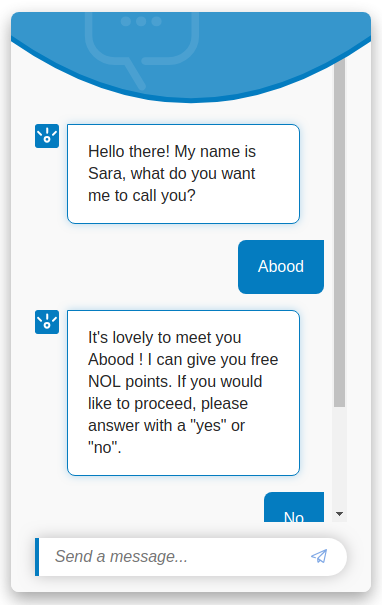
Task: Click the blue accent bar left of the input
Action: [37, 557]
